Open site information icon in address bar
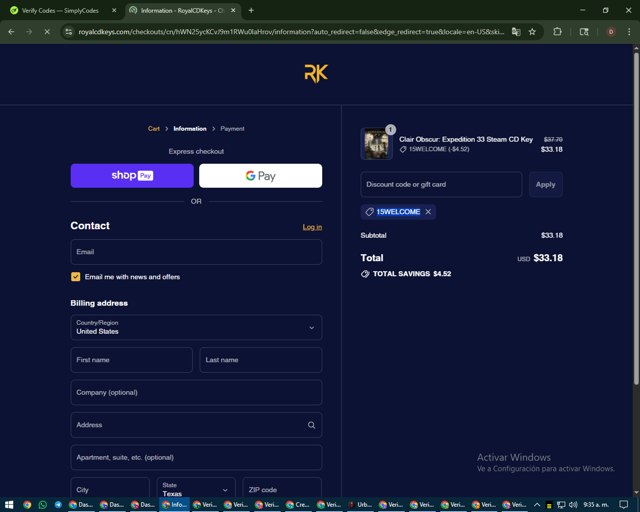 (x=69, y=31)
